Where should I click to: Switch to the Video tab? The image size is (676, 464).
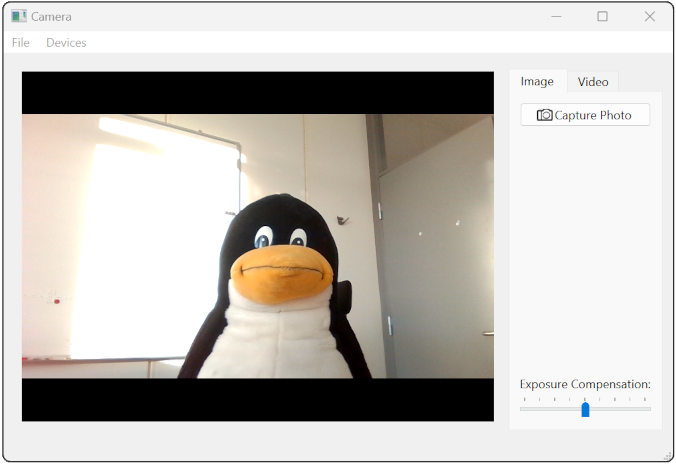click(x=593, y=82)
